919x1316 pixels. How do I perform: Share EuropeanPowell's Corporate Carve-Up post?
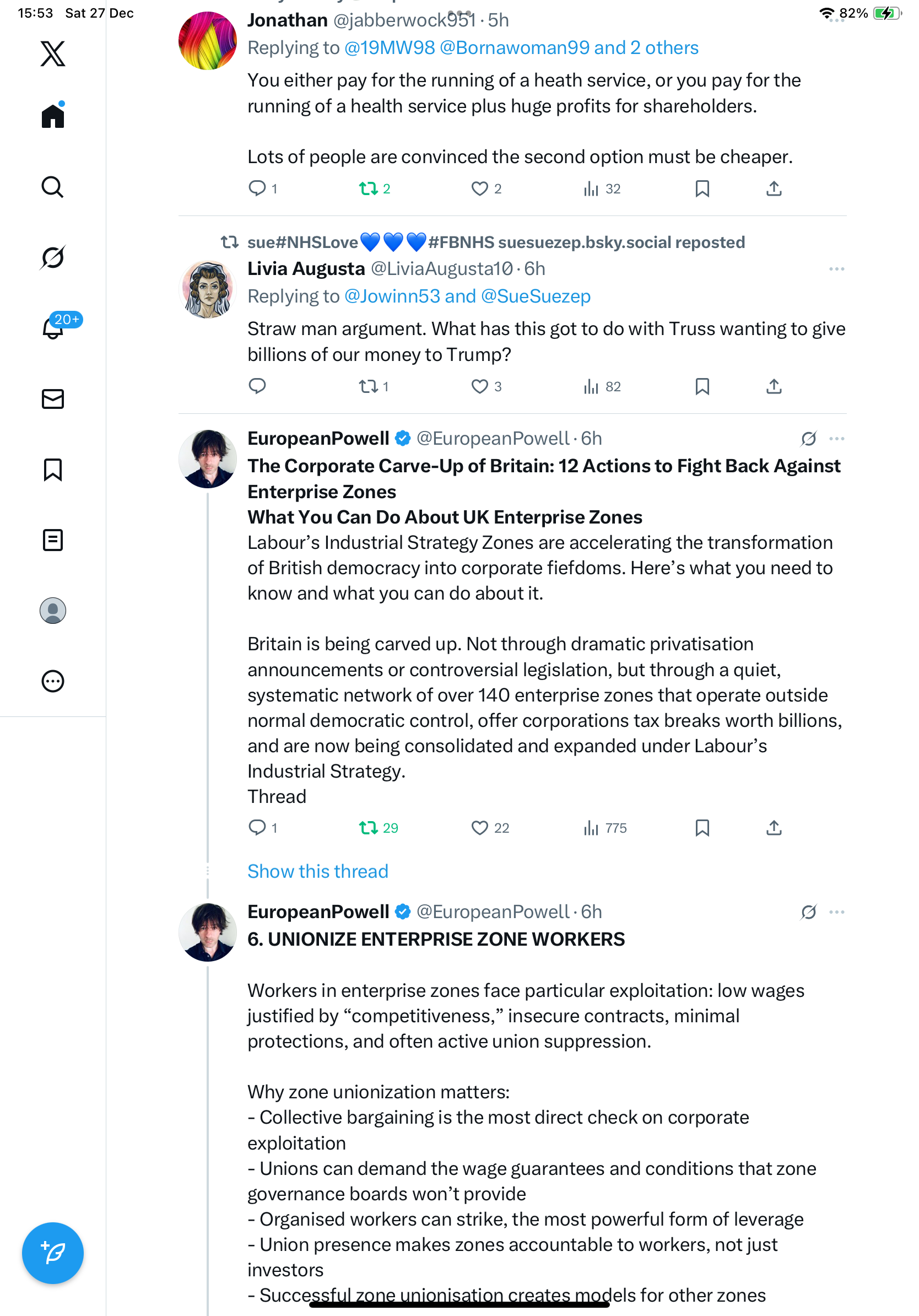tap(774, 828)
